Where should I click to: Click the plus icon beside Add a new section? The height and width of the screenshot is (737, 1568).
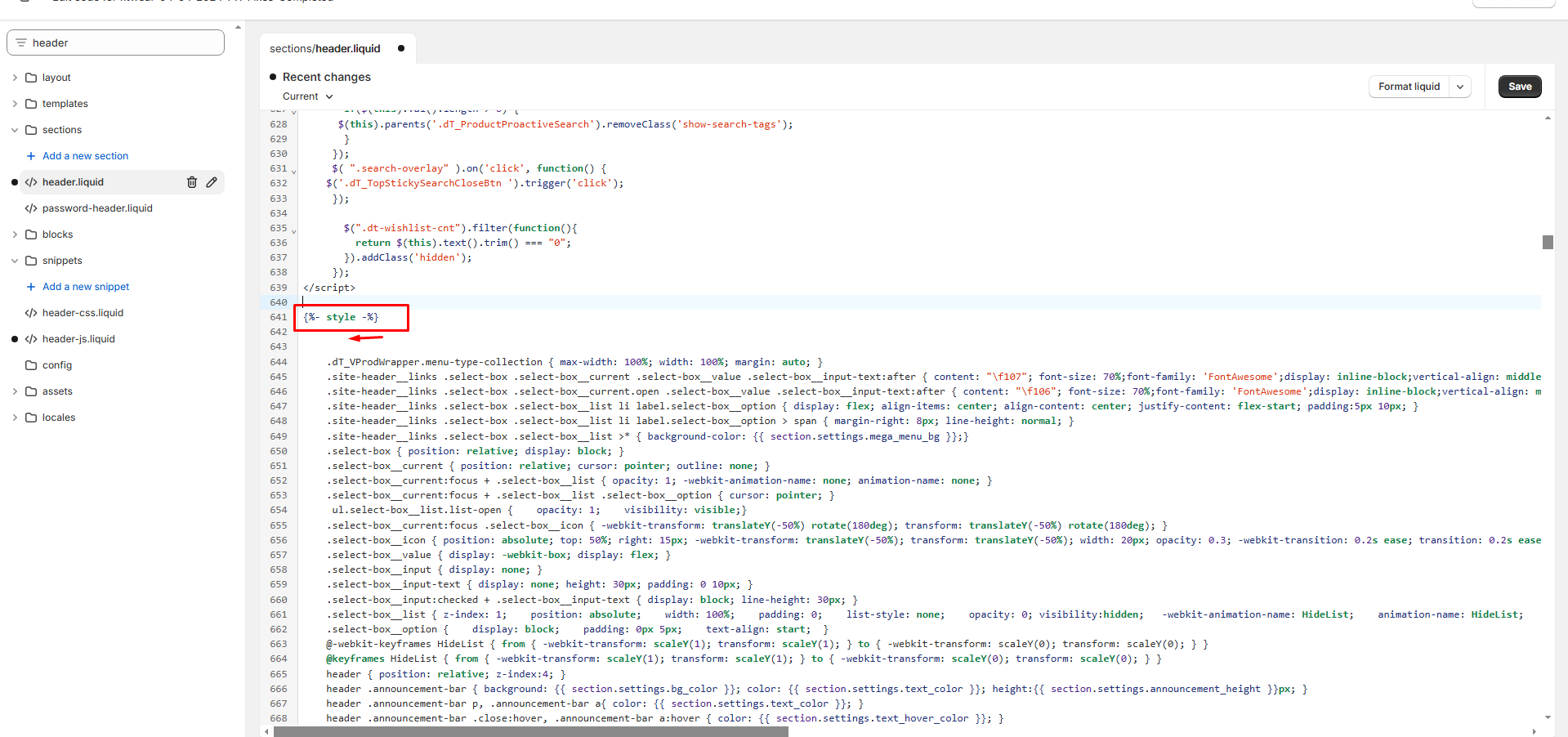coord(31,156)
